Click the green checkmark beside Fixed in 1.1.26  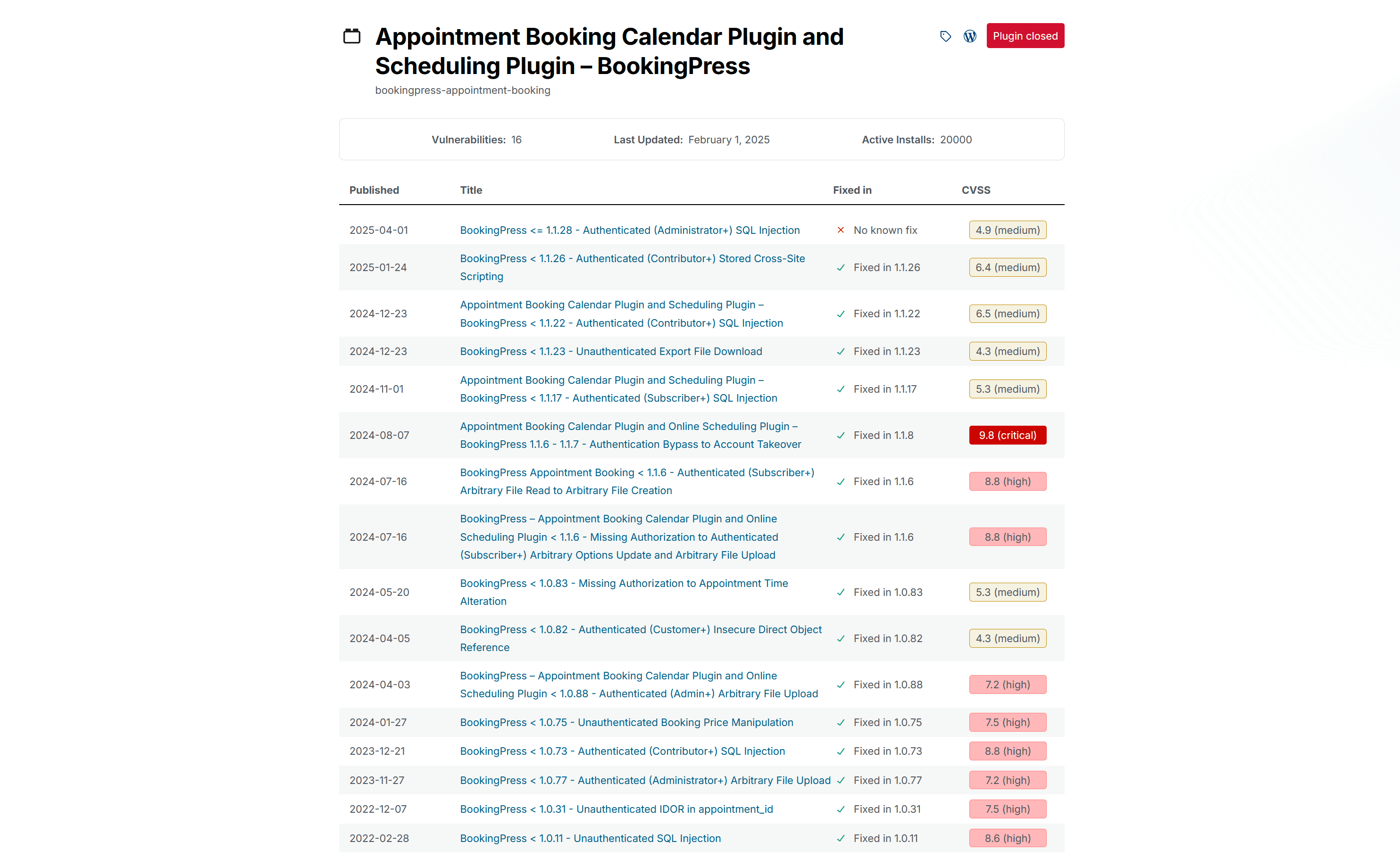click(841, 267)
